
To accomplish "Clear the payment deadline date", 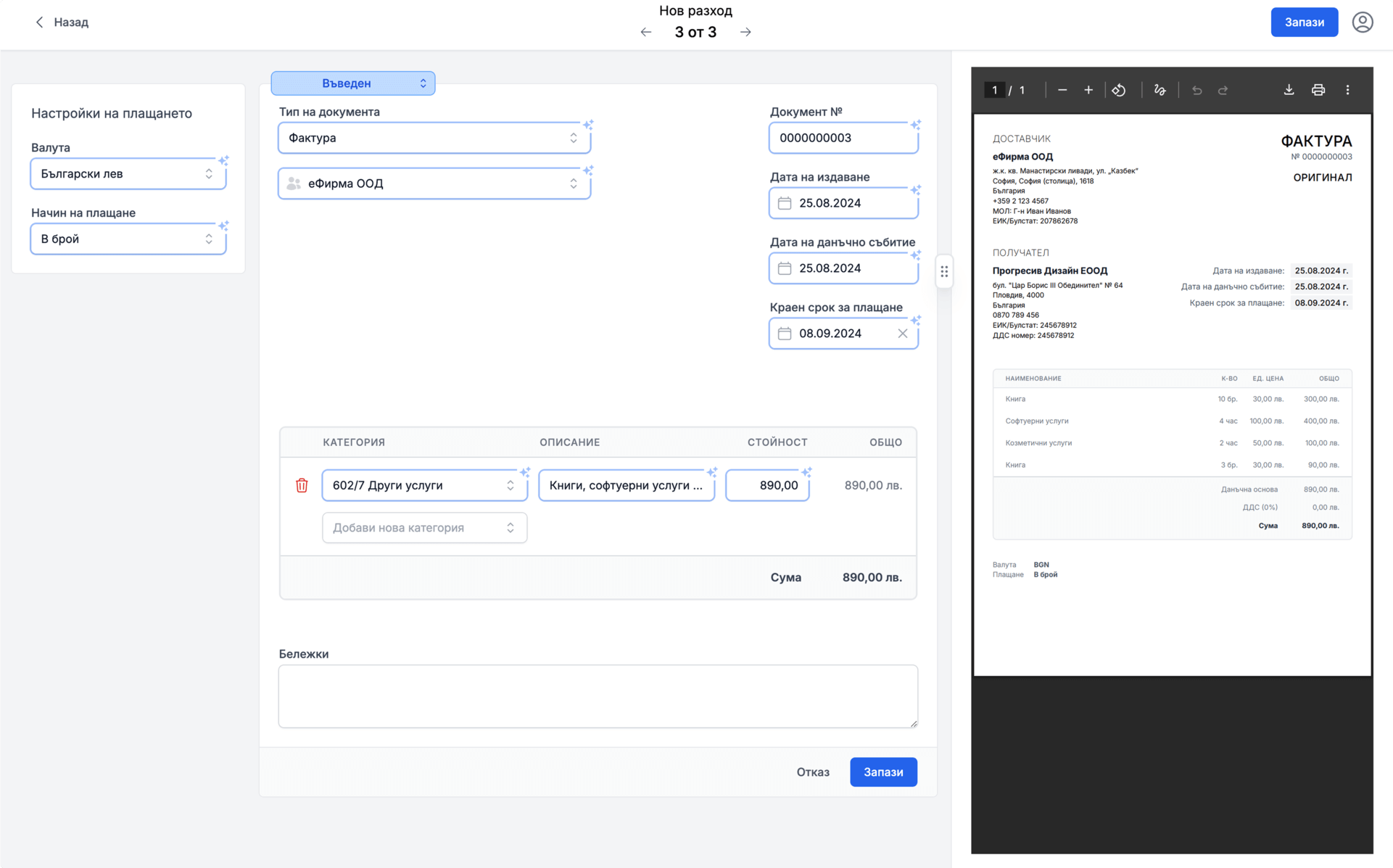I will [x=902, y=334].
